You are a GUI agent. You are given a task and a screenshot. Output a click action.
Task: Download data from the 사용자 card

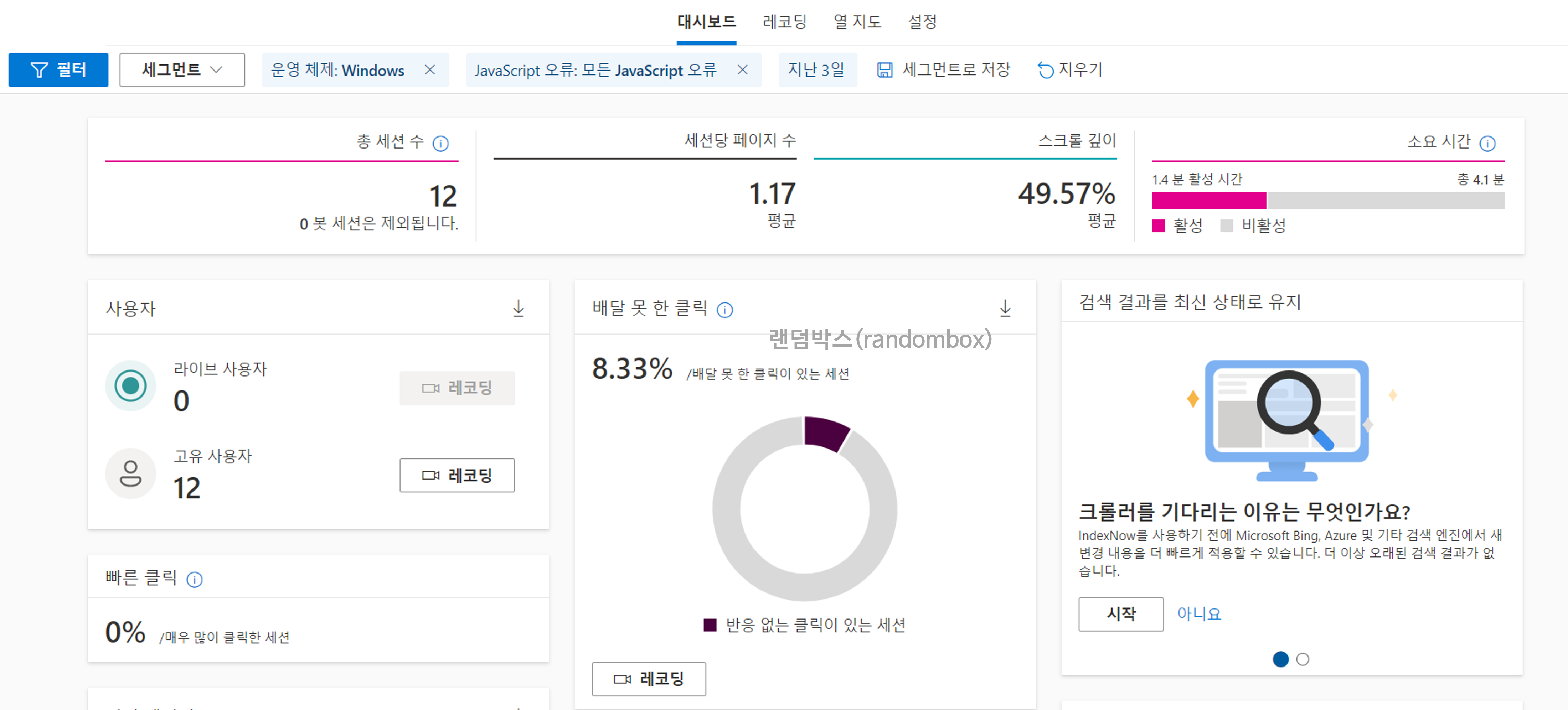click(519, 309)
